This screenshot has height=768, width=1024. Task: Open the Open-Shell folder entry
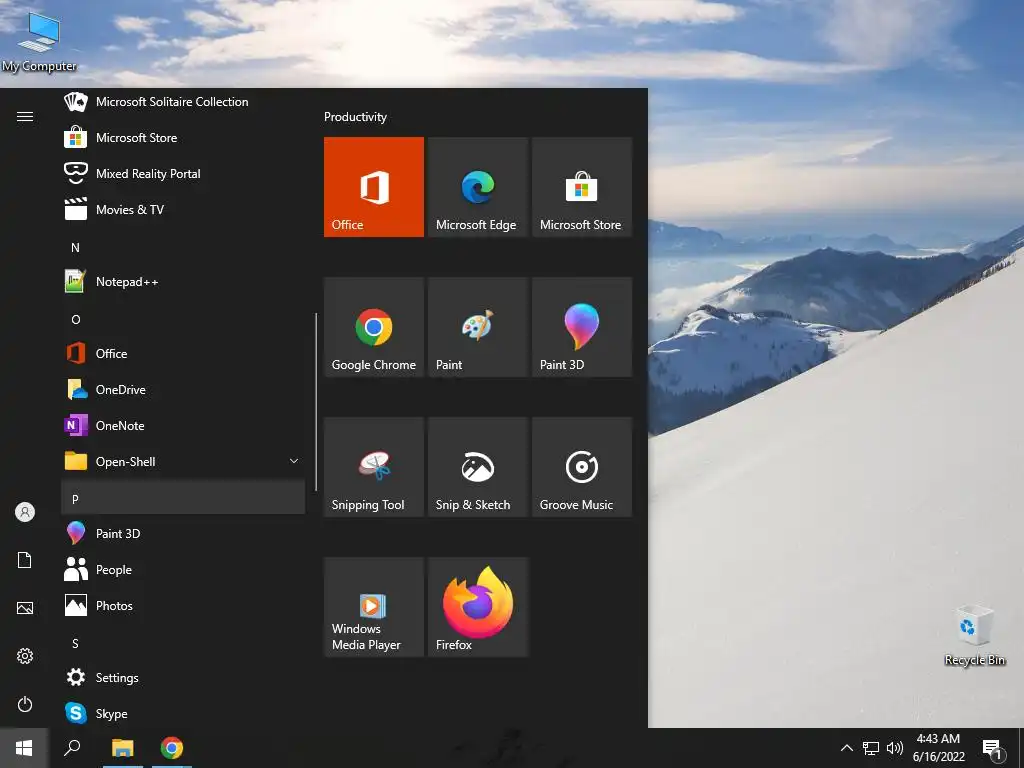(183, 461)
